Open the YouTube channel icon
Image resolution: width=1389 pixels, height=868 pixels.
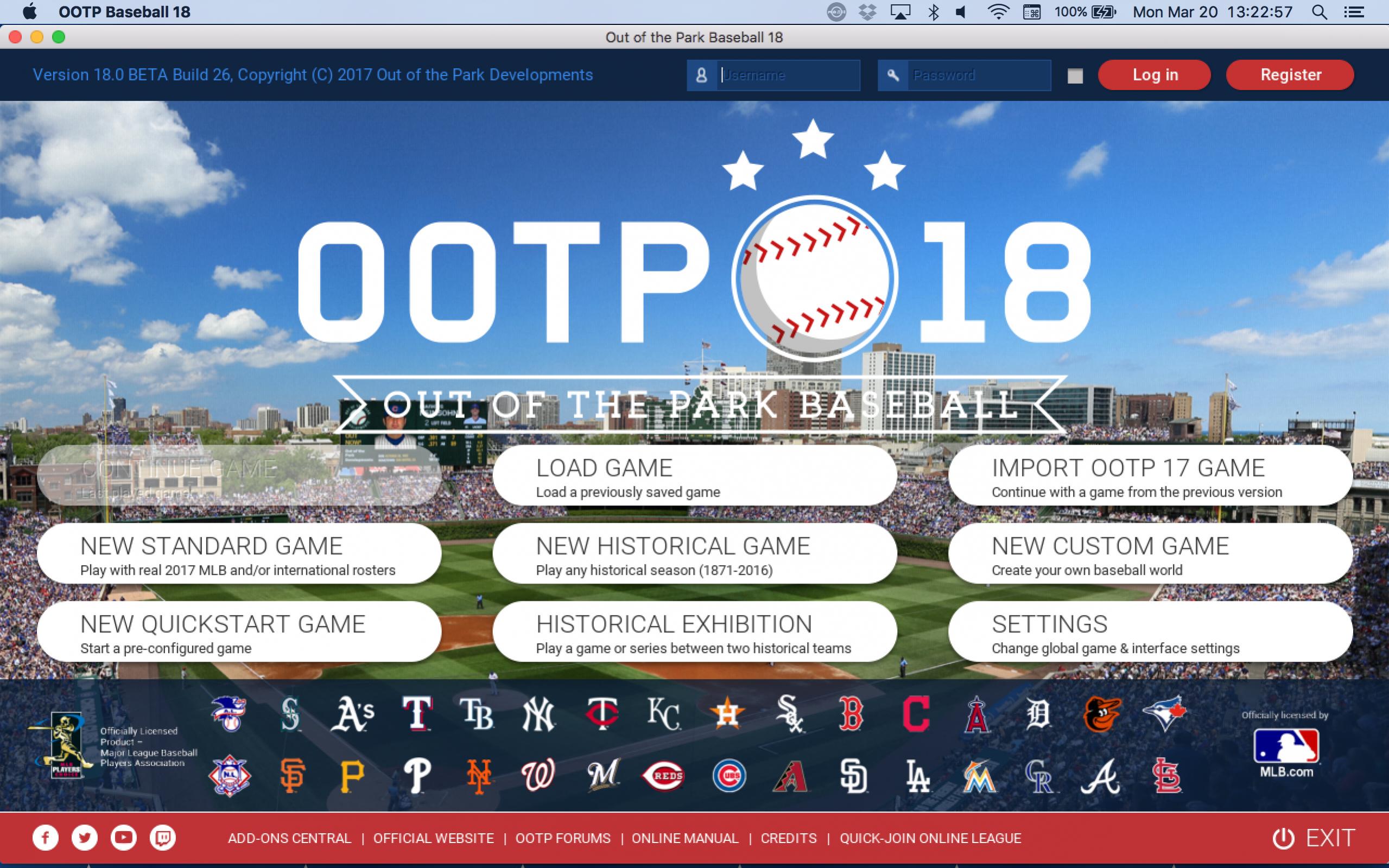click(x=123, y=838)
